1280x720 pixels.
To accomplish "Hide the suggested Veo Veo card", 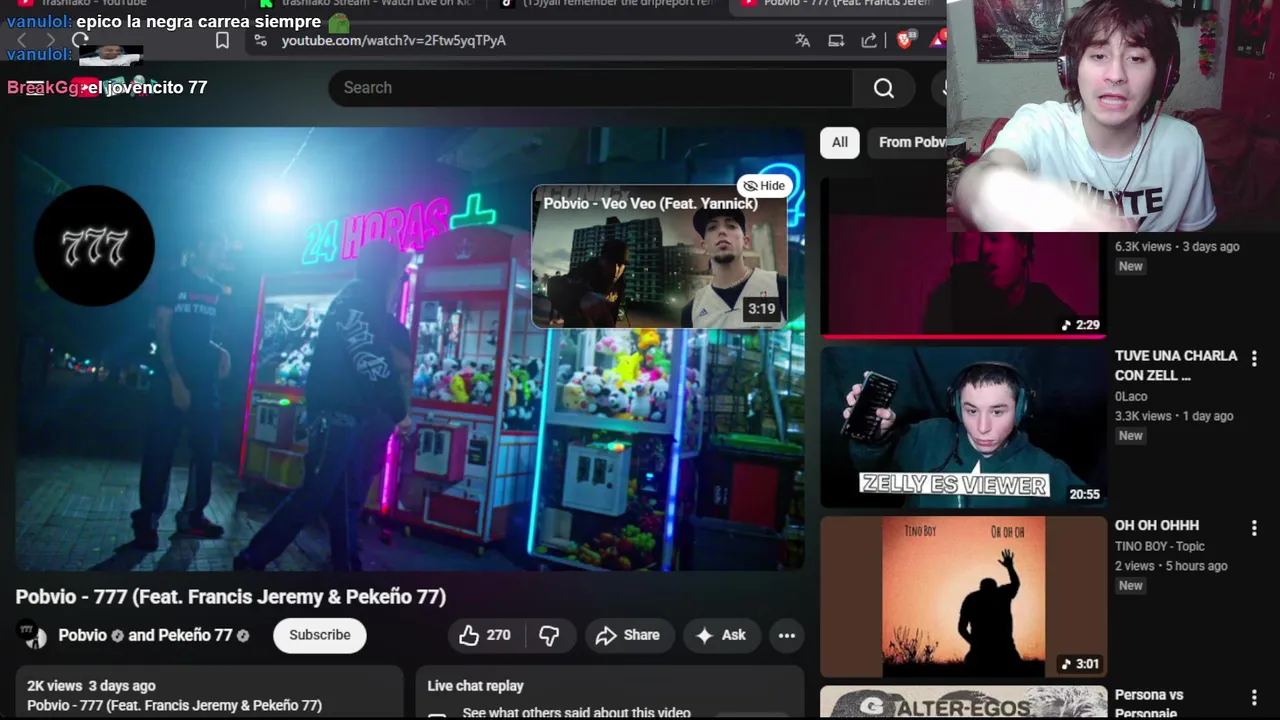I will click(765, 185).
